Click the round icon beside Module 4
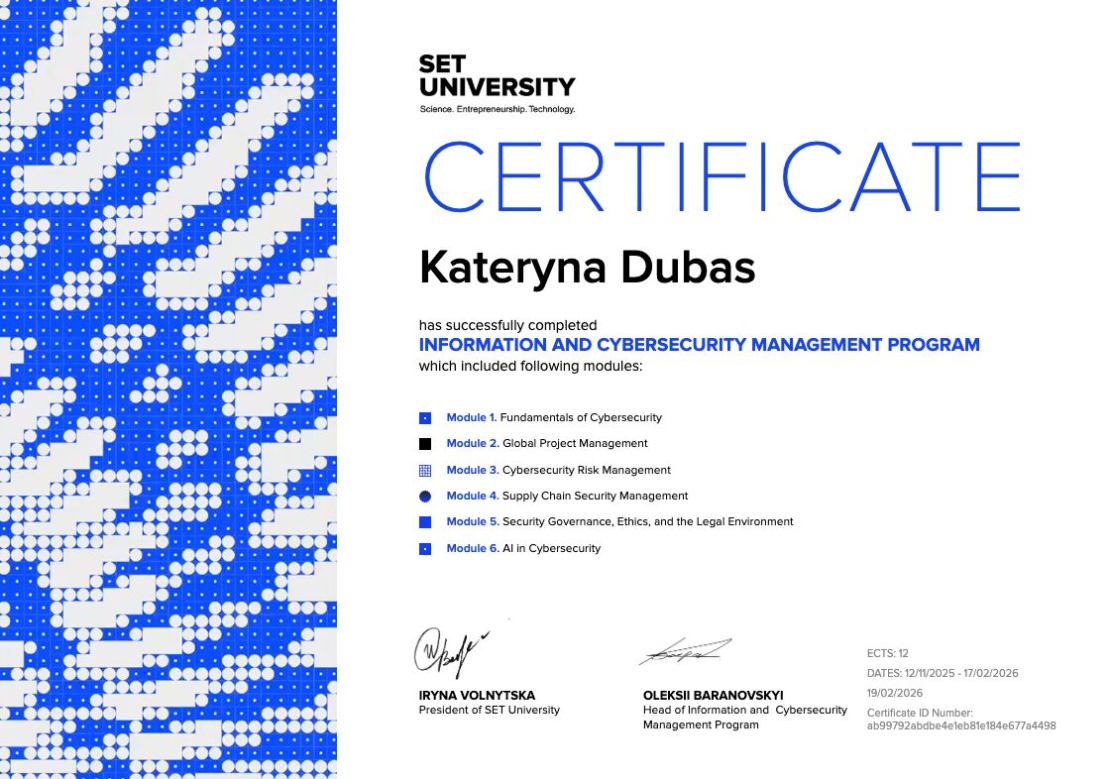 (425, 496)
